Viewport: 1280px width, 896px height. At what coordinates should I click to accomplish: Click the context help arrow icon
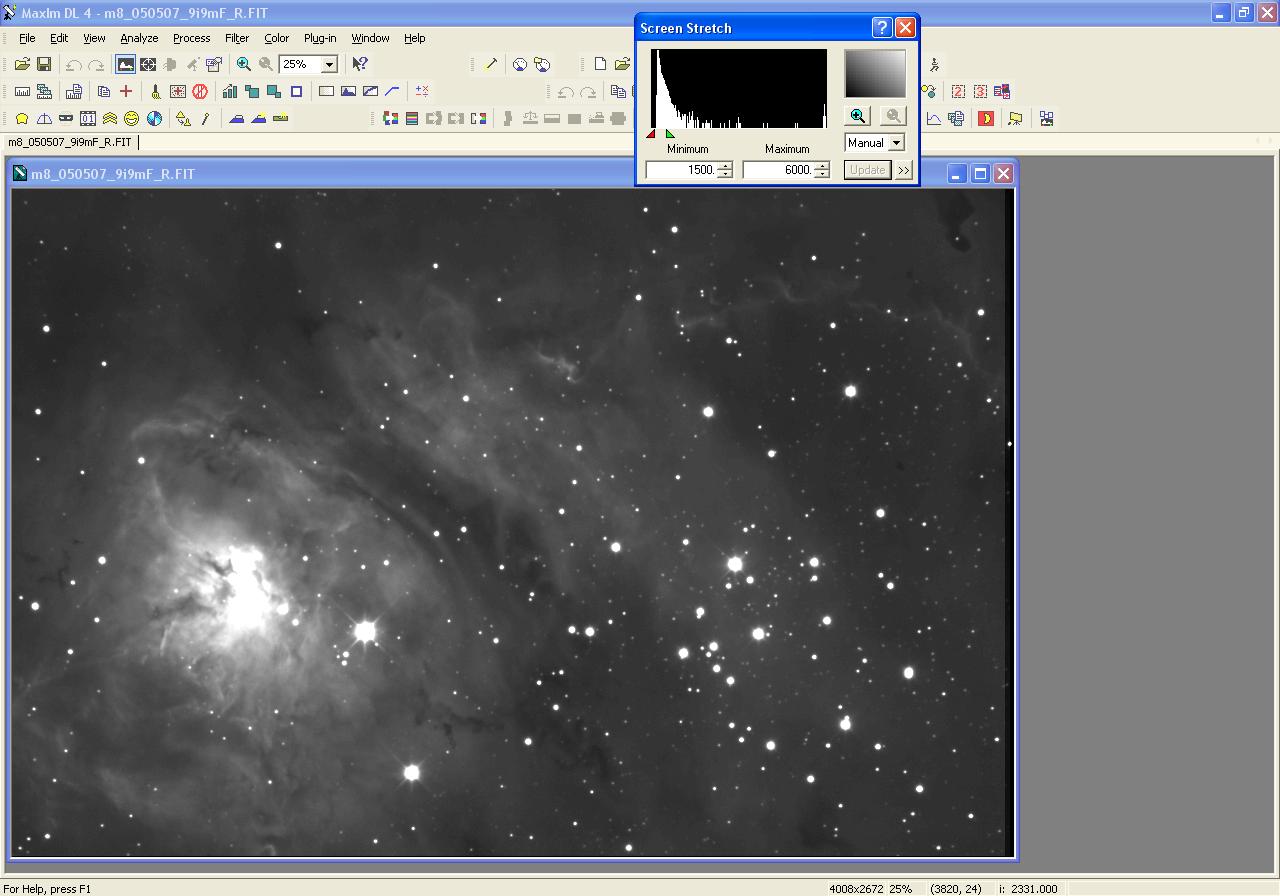point(360,64)
